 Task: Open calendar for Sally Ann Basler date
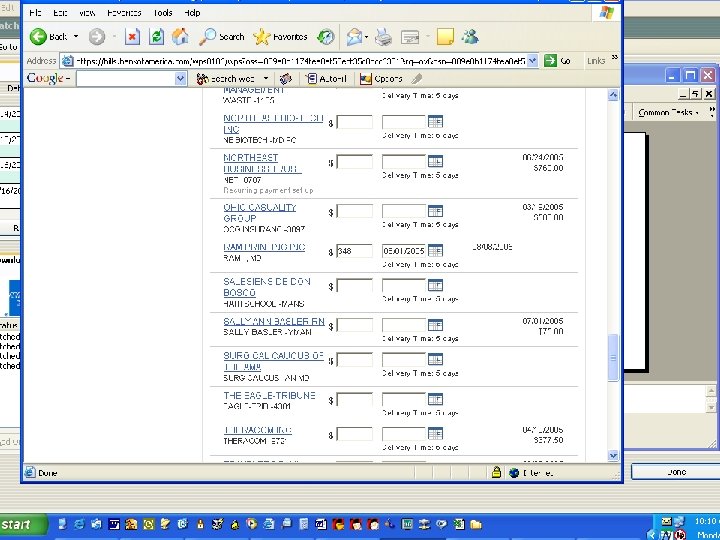coord(435,325)
